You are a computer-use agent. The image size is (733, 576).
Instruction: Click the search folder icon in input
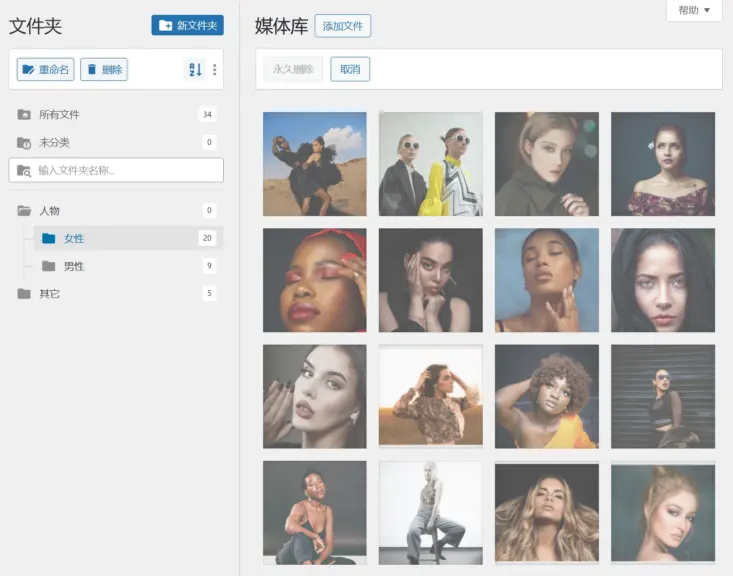[24, 170]
